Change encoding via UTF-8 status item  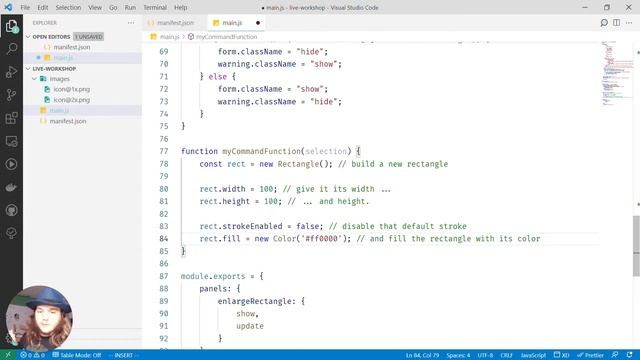pos(485,355)
